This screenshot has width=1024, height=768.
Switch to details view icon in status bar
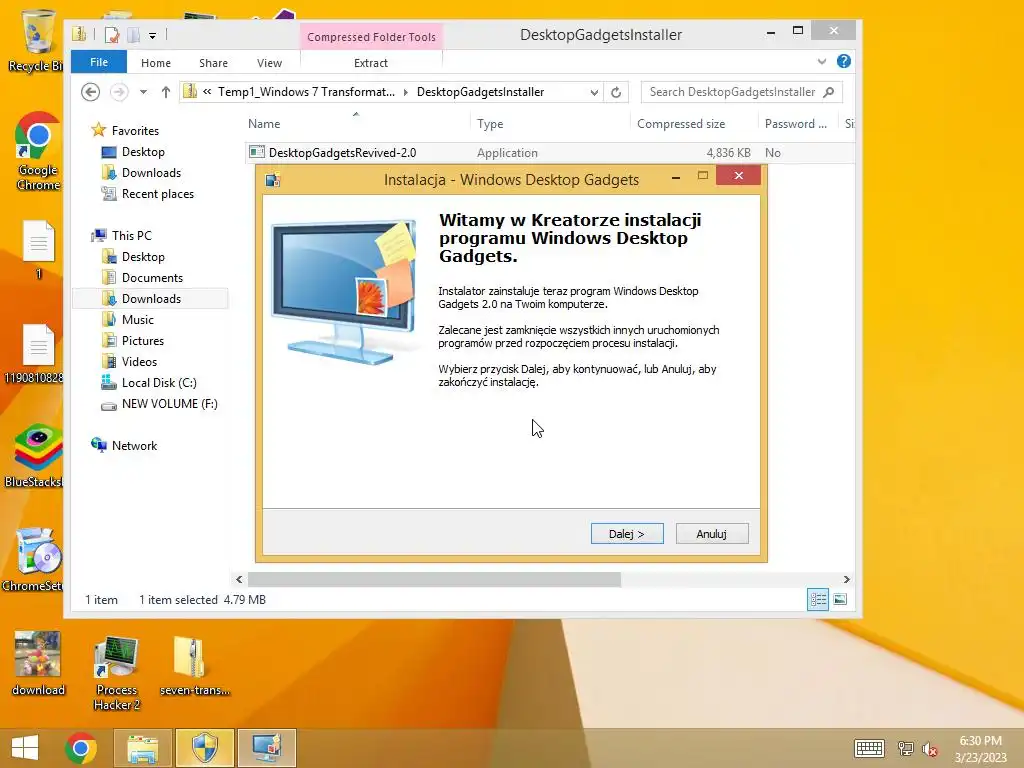tap(818, 600)
